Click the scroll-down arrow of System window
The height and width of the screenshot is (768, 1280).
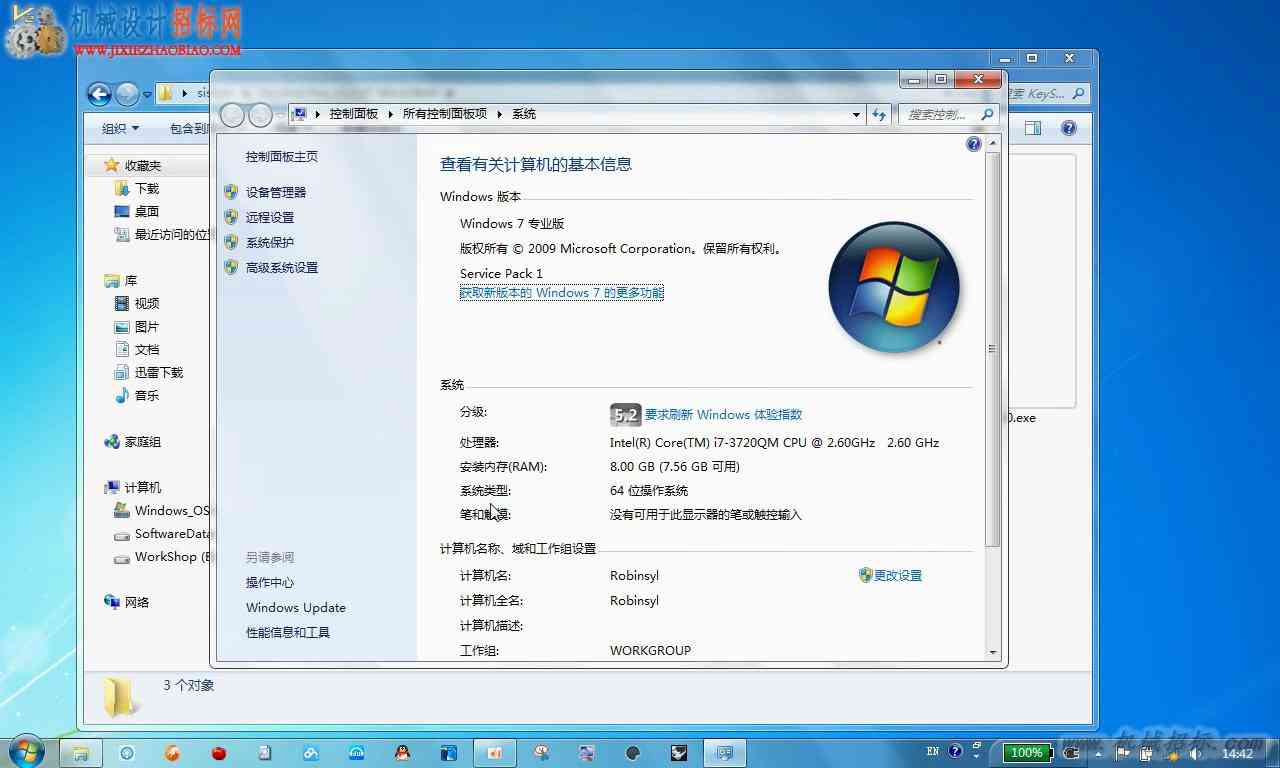pos(992,652)
